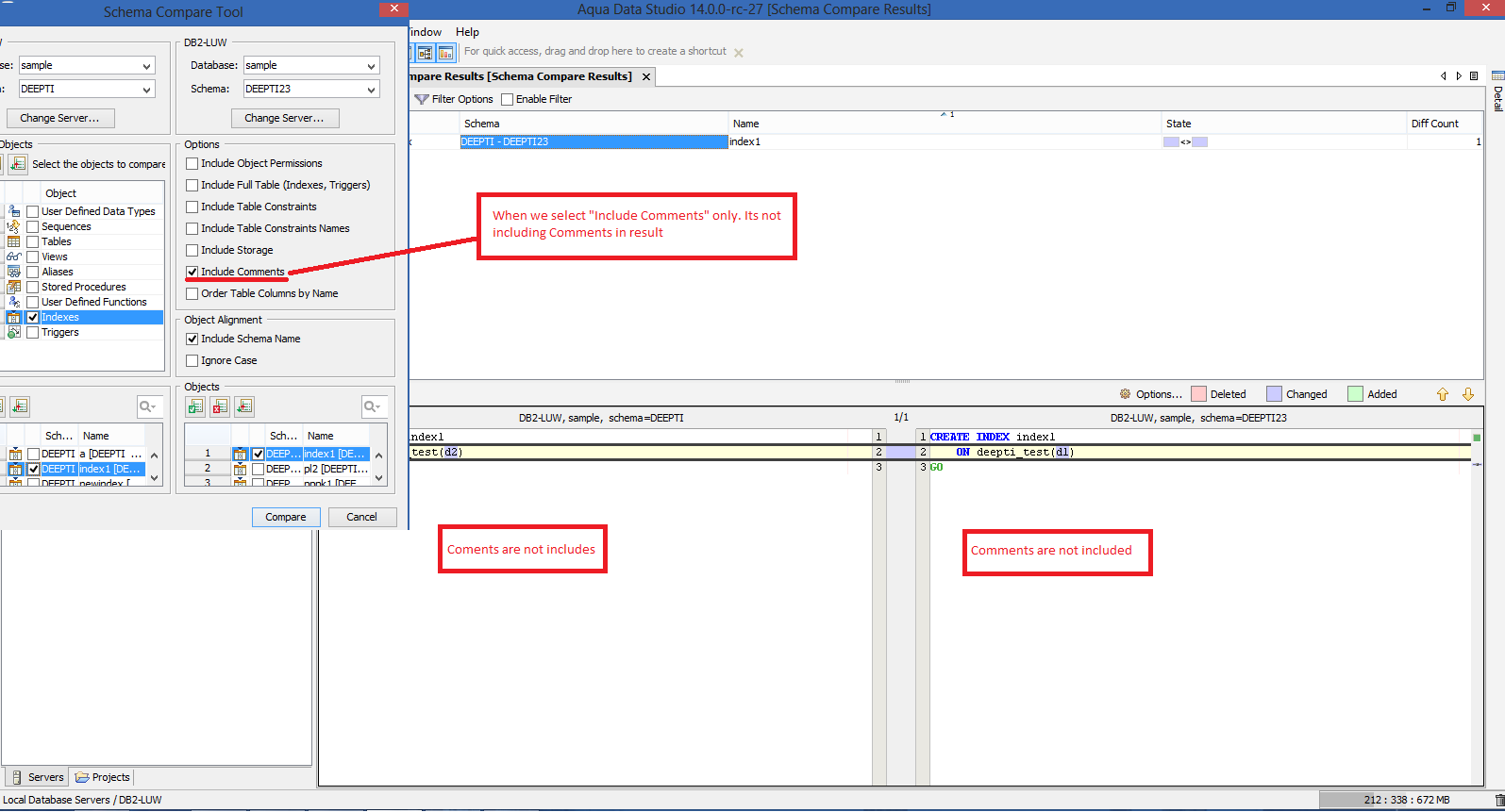
Task: Show the tab list icon
Action: tap(1474, 76)
